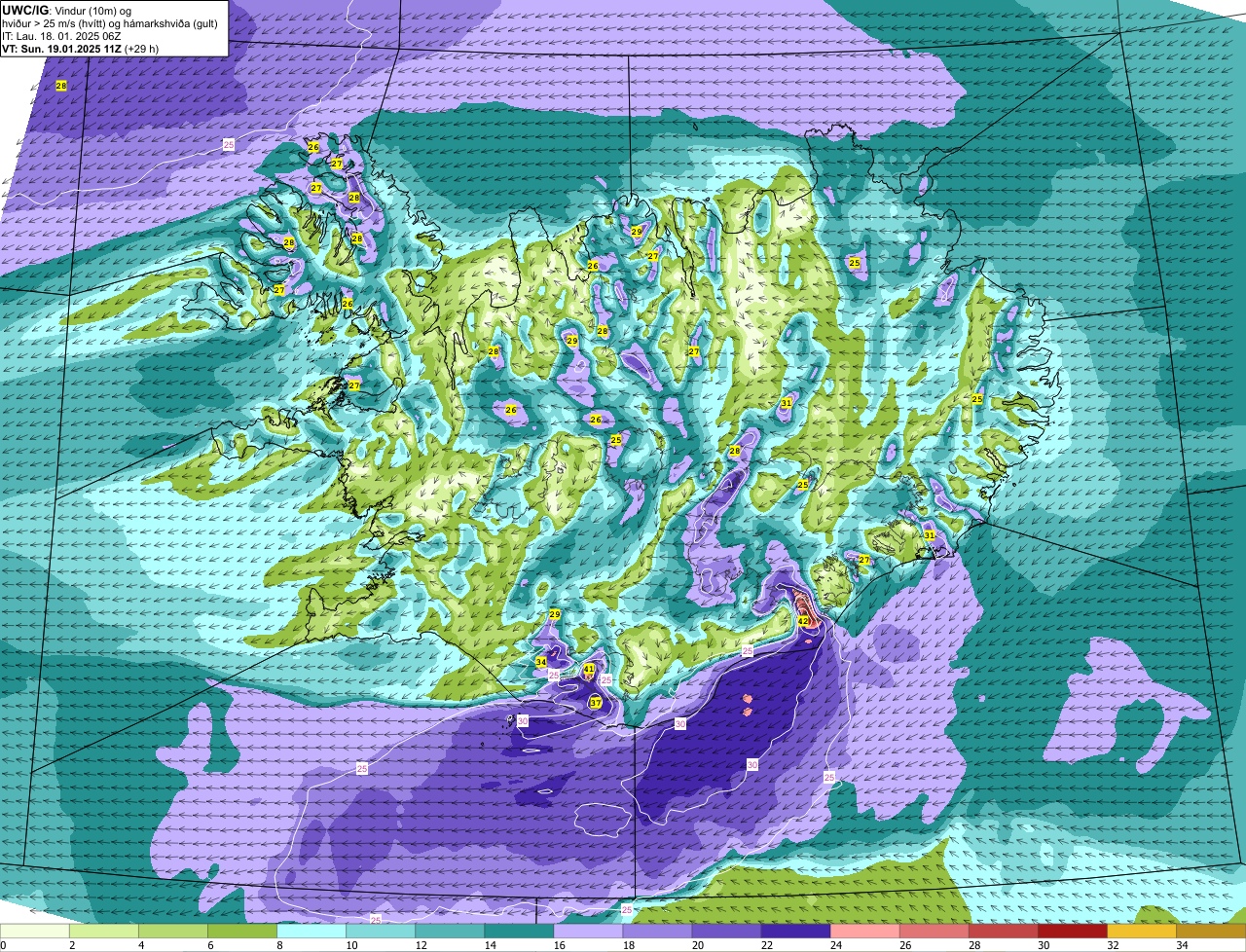Click the yellow gust label 42 on the map
Viewport: 1246px width, 952px height.
click(803, 620)
